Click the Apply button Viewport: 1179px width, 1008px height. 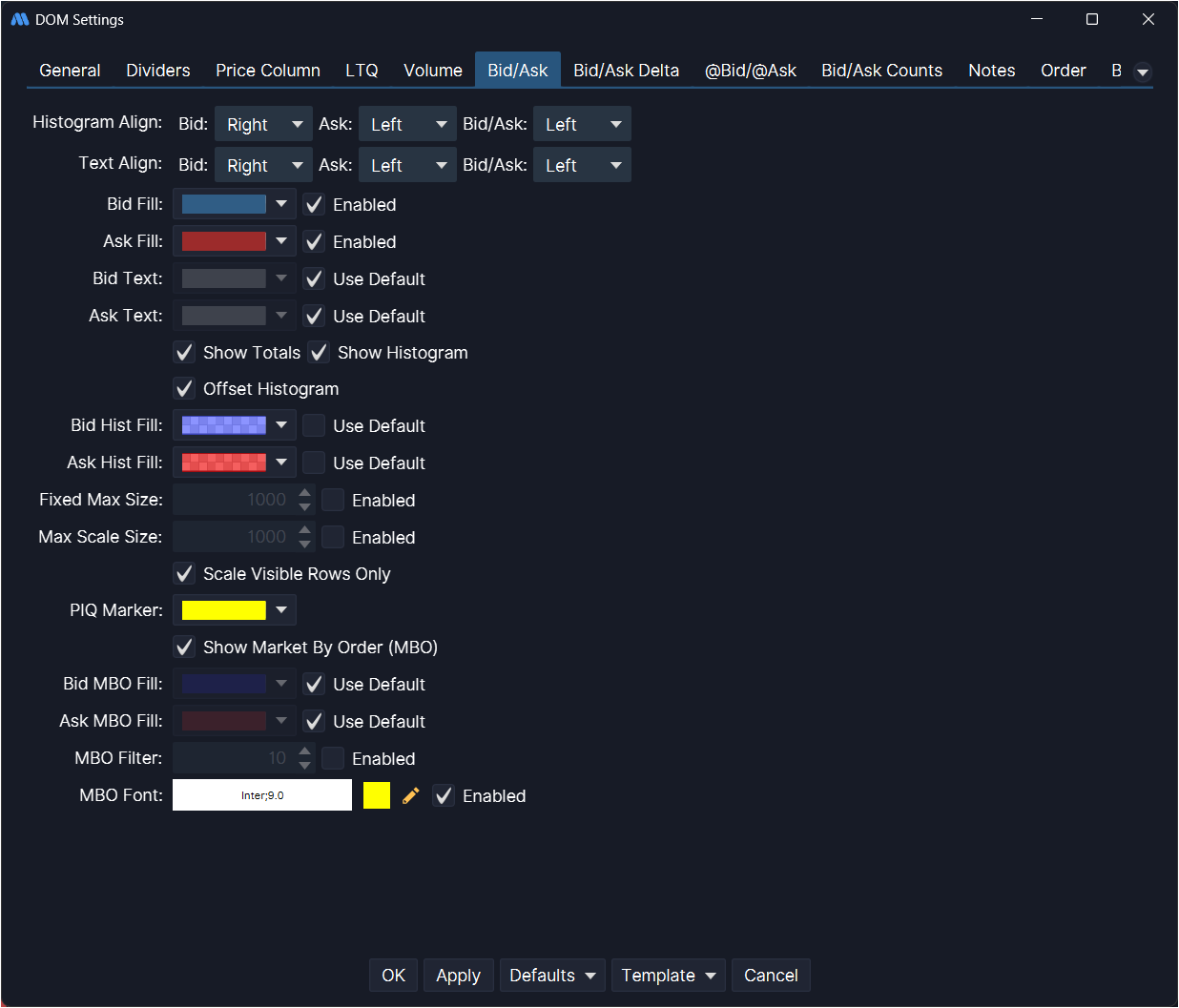[x=458, y=976]
